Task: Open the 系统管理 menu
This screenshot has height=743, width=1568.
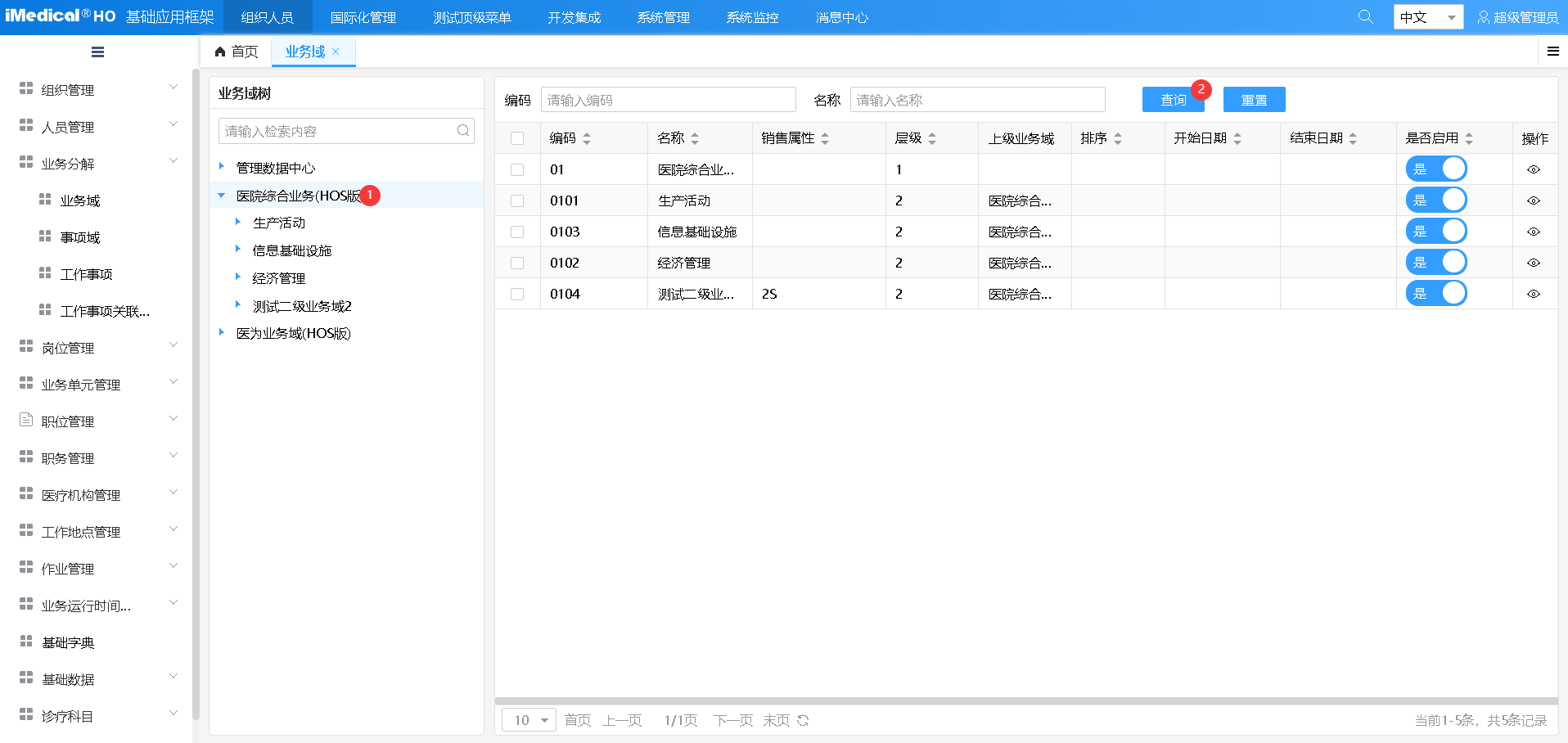Action: pyautogui.click(x=663, y=16)
